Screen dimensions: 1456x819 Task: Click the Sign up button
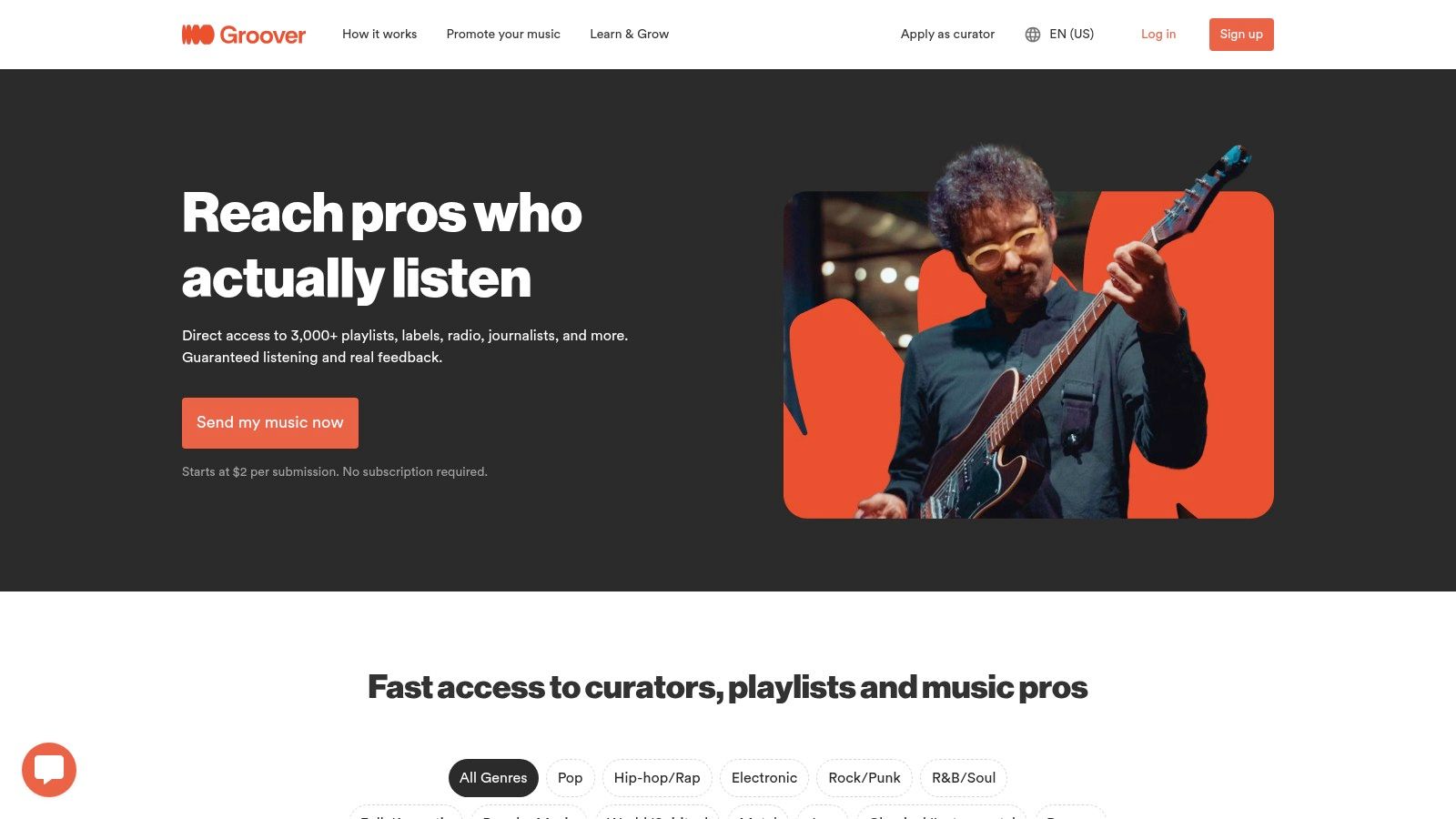click(1241, 35)
